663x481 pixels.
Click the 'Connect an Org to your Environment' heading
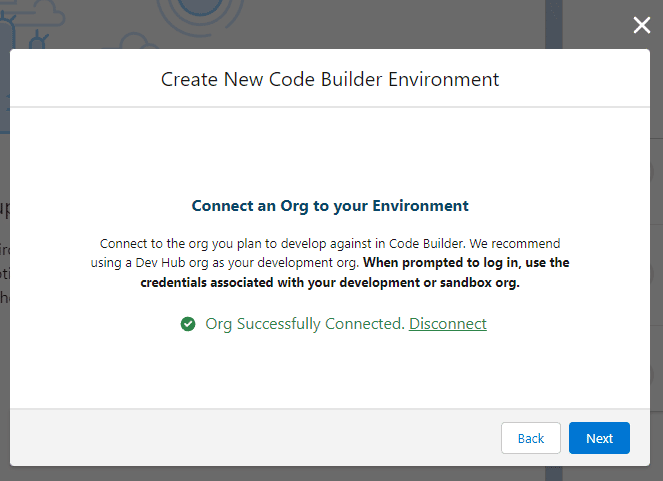tap(330, 206)
